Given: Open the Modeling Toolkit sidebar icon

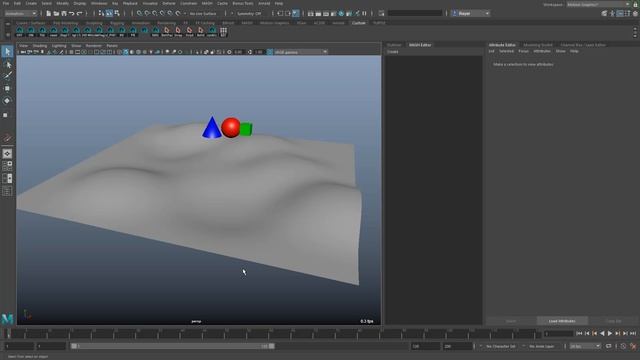Looking at the screenshot, I should coord(604,13).
